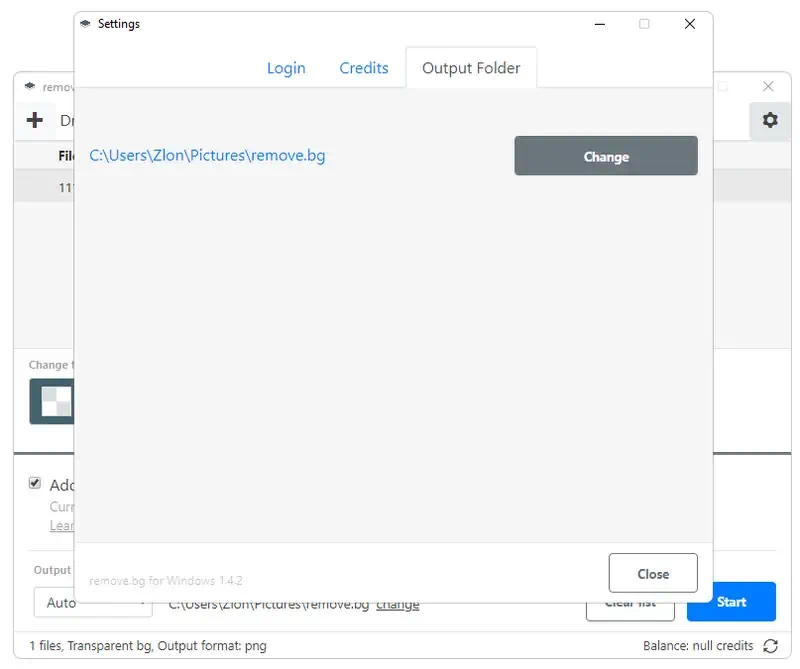Open the C:\Users\Zlon\Pictures\remove.bg folder link
The image size is (800, 669).
207,155
